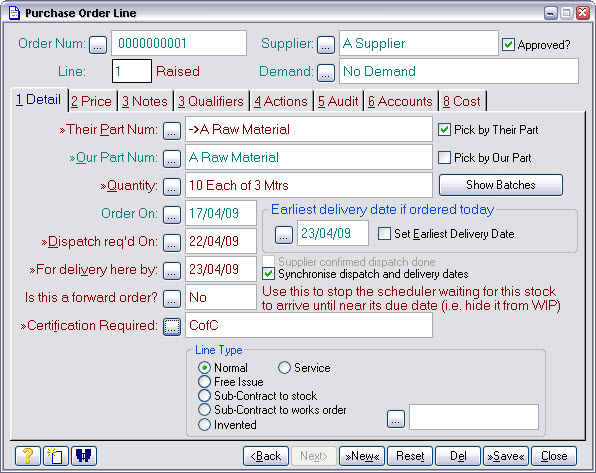Open Their Part Num lookup button
Viewport: 596px width, 473px height.
pyautogui.click(x=172, y=131)
